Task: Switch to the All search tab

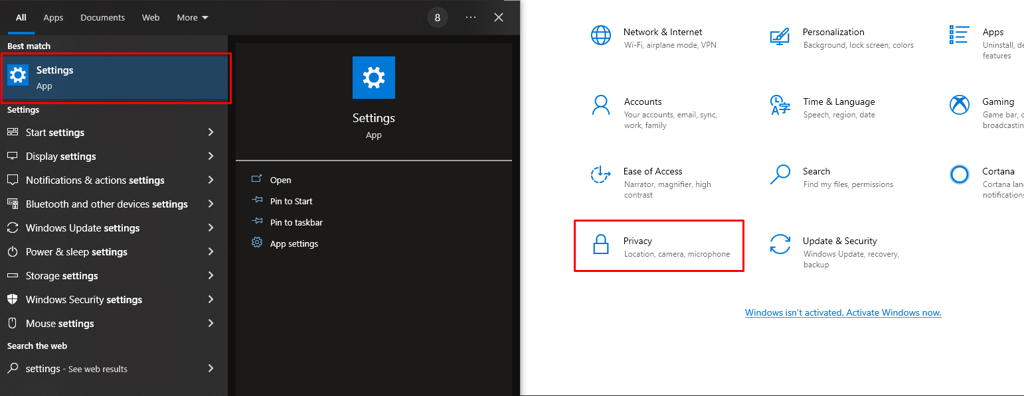Action: click(x=21, y=18)
